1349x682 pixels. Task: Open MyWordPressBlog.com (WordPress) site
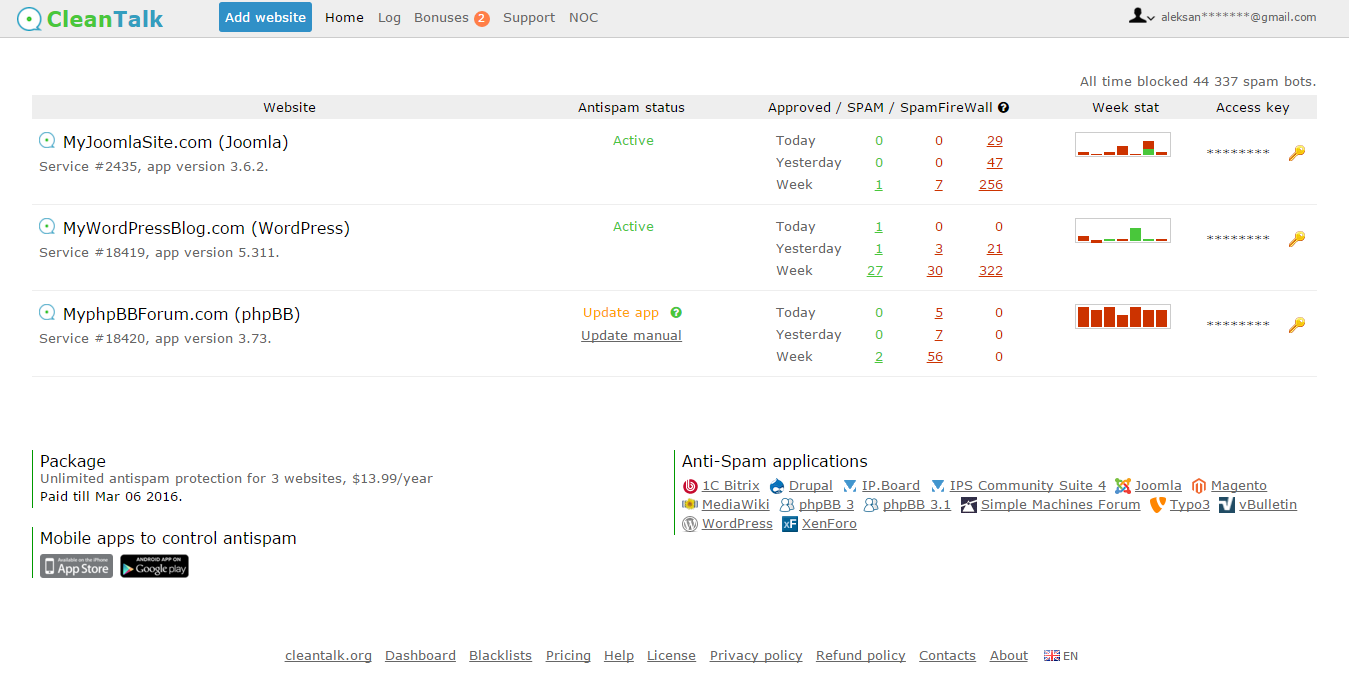coord(206,228)
